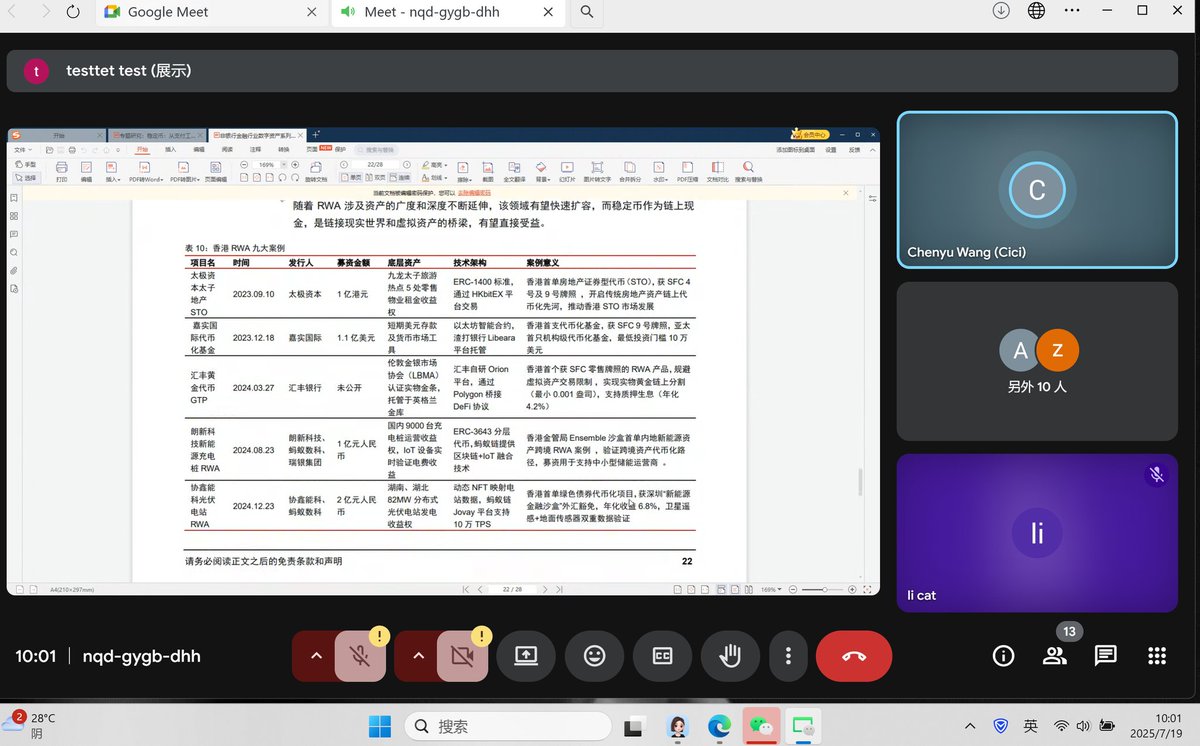Click the testtet test (展示) presenter banner
Image resolution: width=1200 pixels, height=746 pixels.
(x=592, y=71)
